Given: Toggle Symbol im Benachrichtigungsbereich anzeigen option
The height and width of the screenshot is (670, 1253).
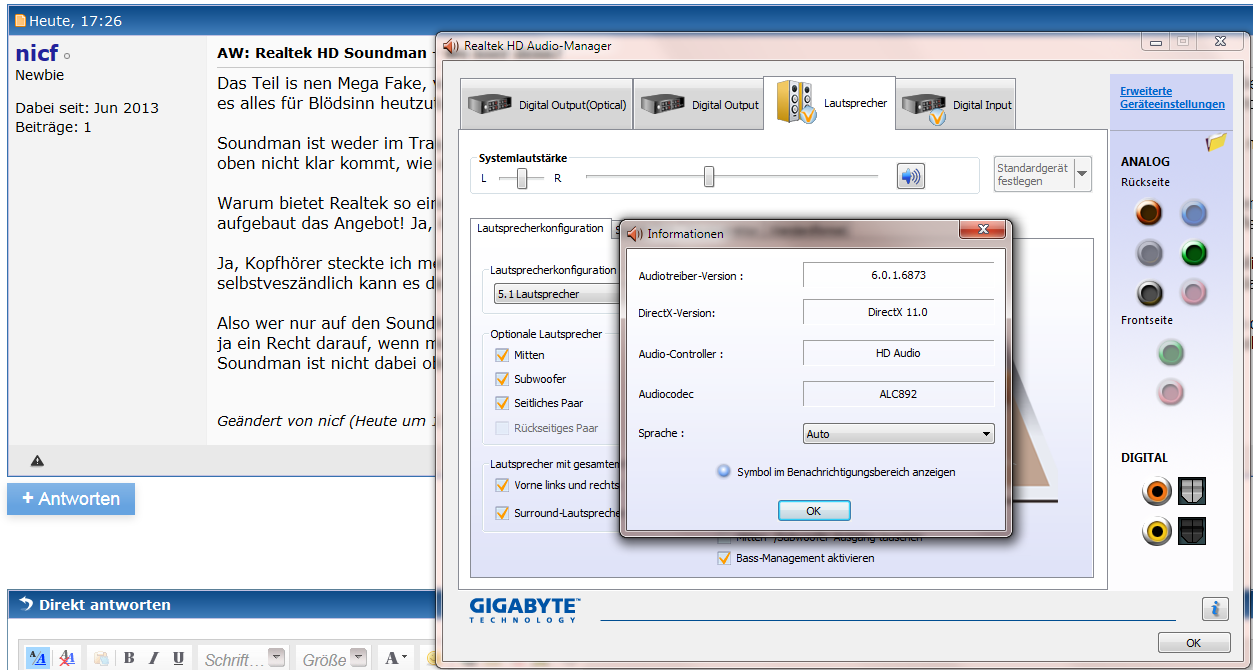Looking at the screenshot, I should [724, 471].
